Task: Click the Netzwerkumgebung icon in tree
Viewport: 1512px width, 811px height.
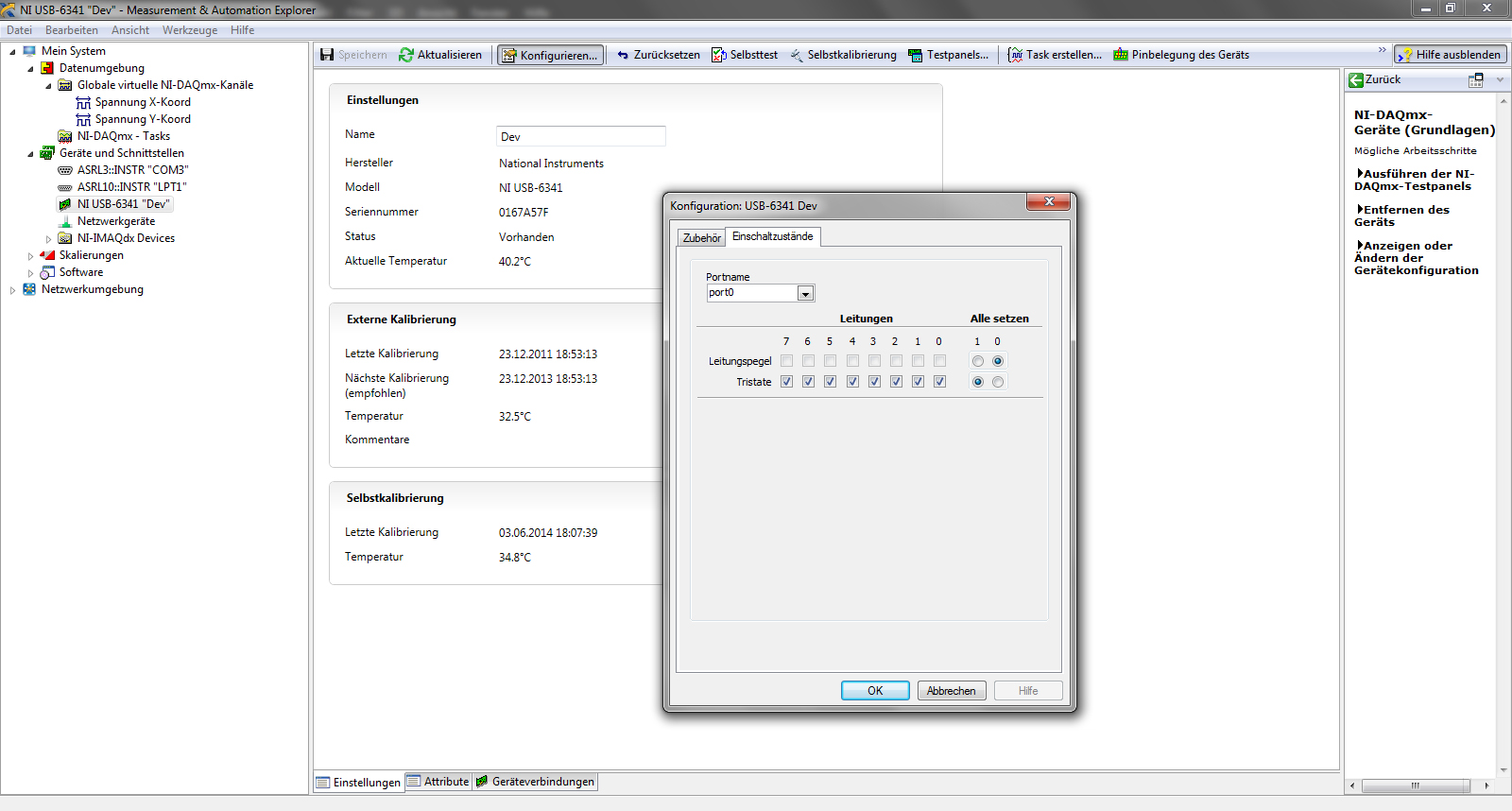Action: coord(29,289)
